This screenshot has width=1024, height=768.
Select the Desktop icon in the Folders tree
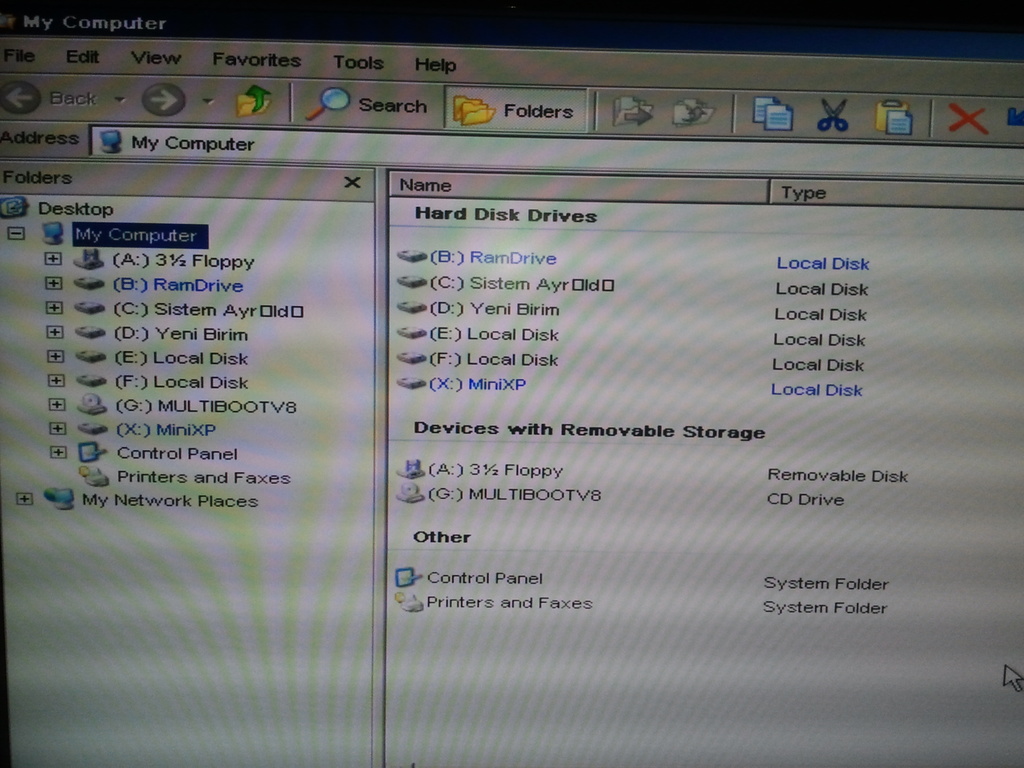coord(14,208)
